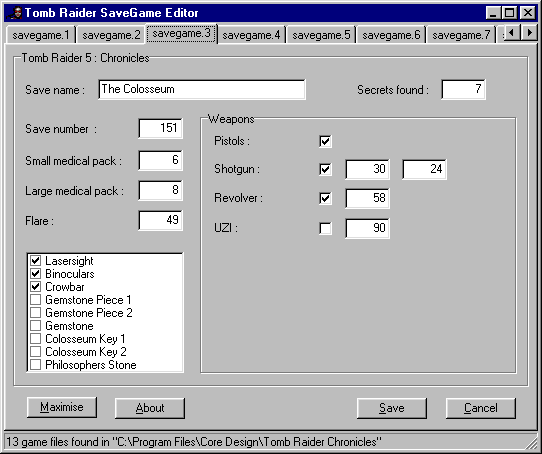Click the Small medical pack field

coord(160,160)
